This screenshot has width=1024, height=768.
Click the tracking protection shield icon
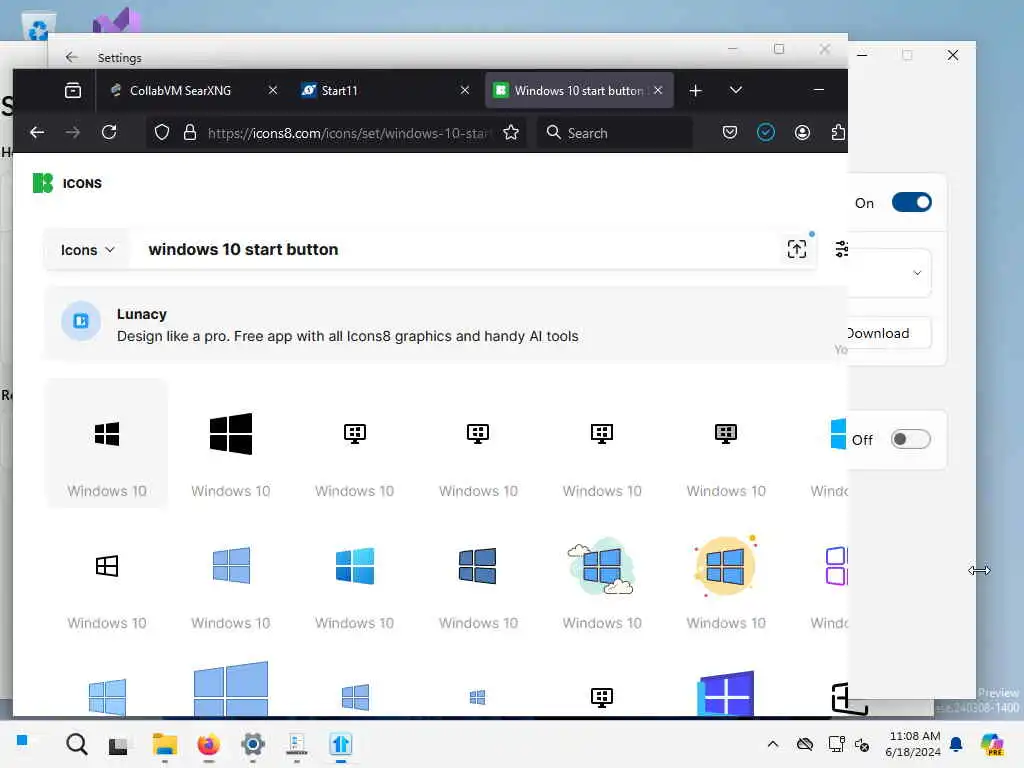(x=162, y=133)
